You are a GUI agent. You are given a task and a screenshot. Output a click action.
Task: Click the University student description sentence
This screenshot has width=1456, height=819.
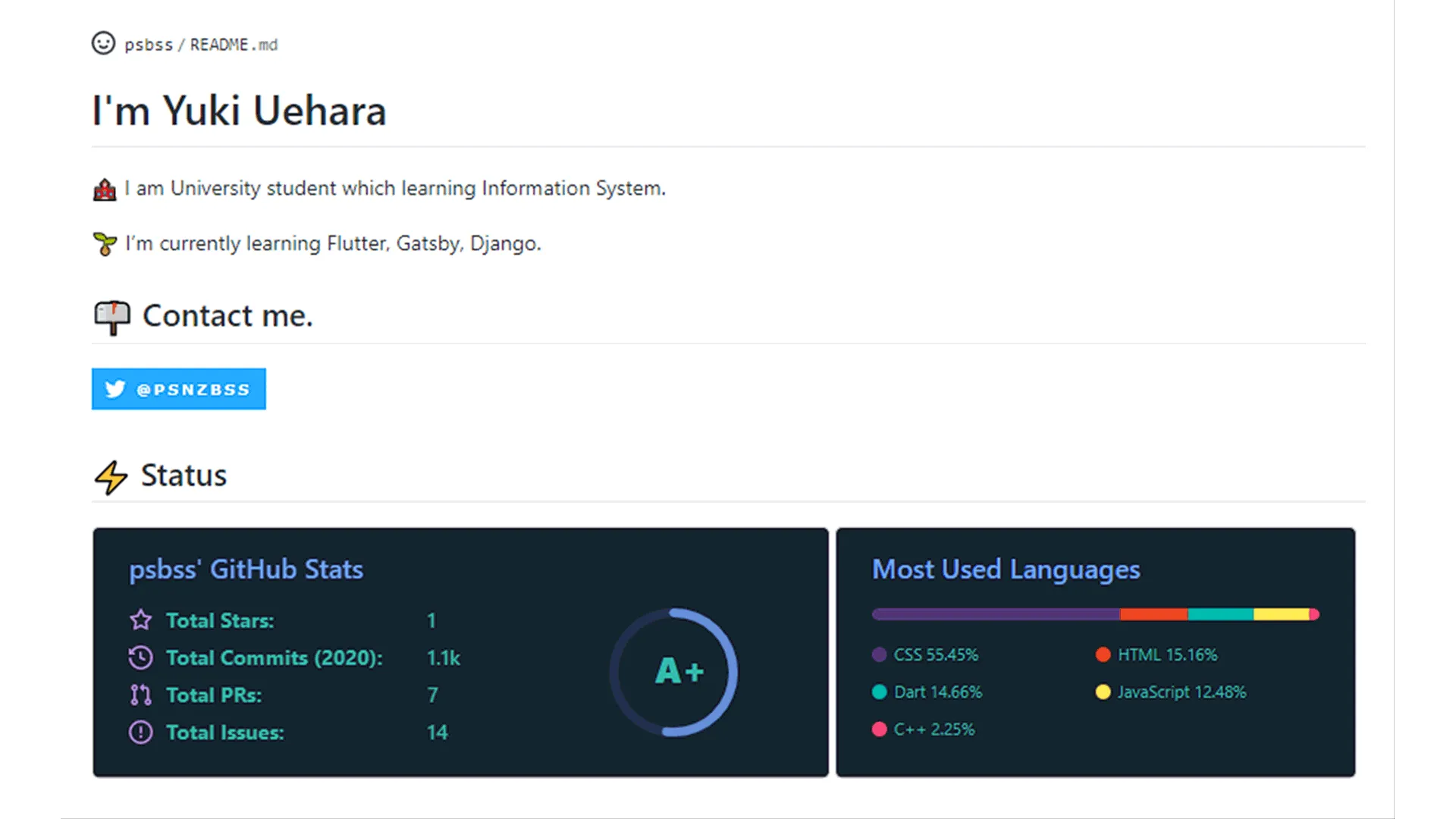click(x=395, y=188)
